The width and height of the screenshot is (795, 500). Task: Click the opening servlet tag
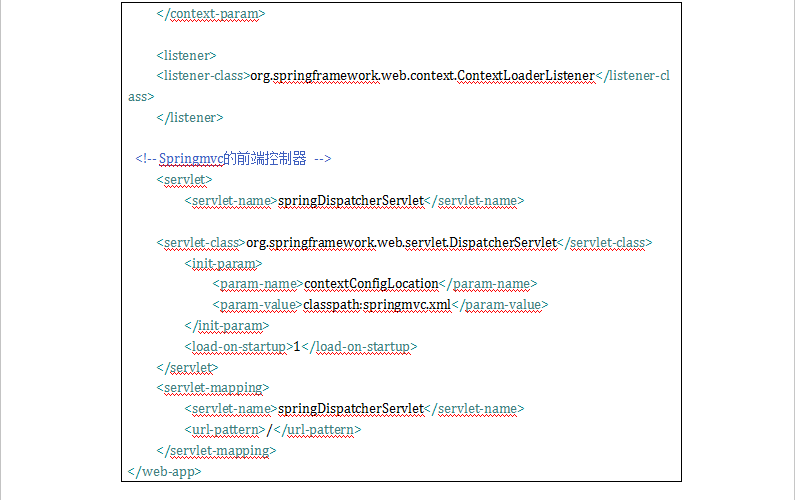[184, 180]
